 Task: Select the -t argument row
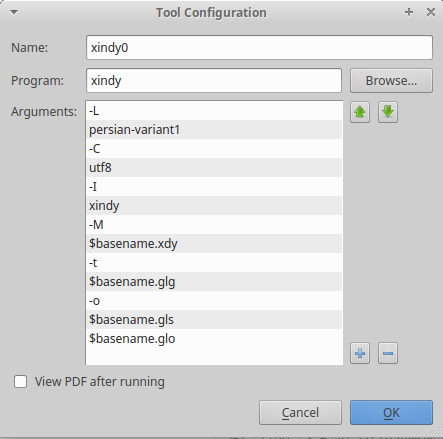point(214,263)
